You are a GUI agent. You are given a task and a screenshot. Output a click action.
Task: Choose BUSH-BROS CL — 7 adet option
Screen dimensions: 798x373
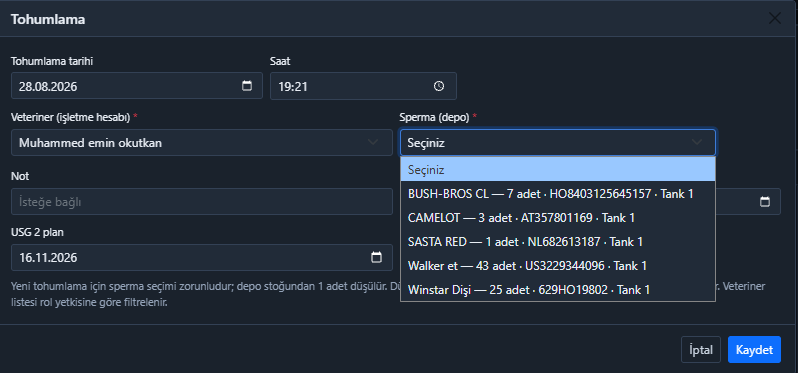[x=558, y=193]
